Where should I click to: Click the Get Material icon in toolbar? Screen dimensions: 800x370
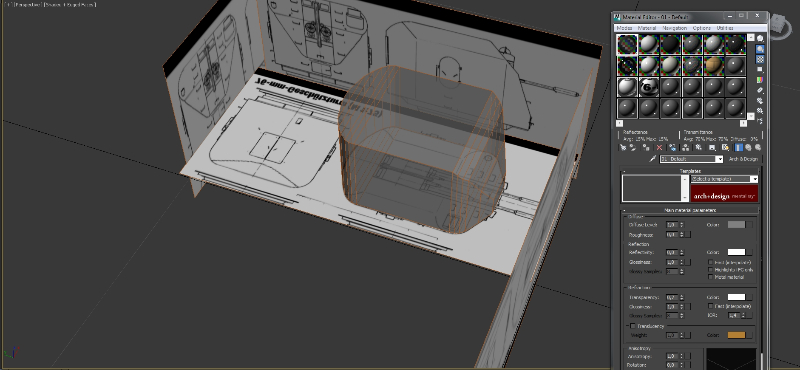point(623,147)
